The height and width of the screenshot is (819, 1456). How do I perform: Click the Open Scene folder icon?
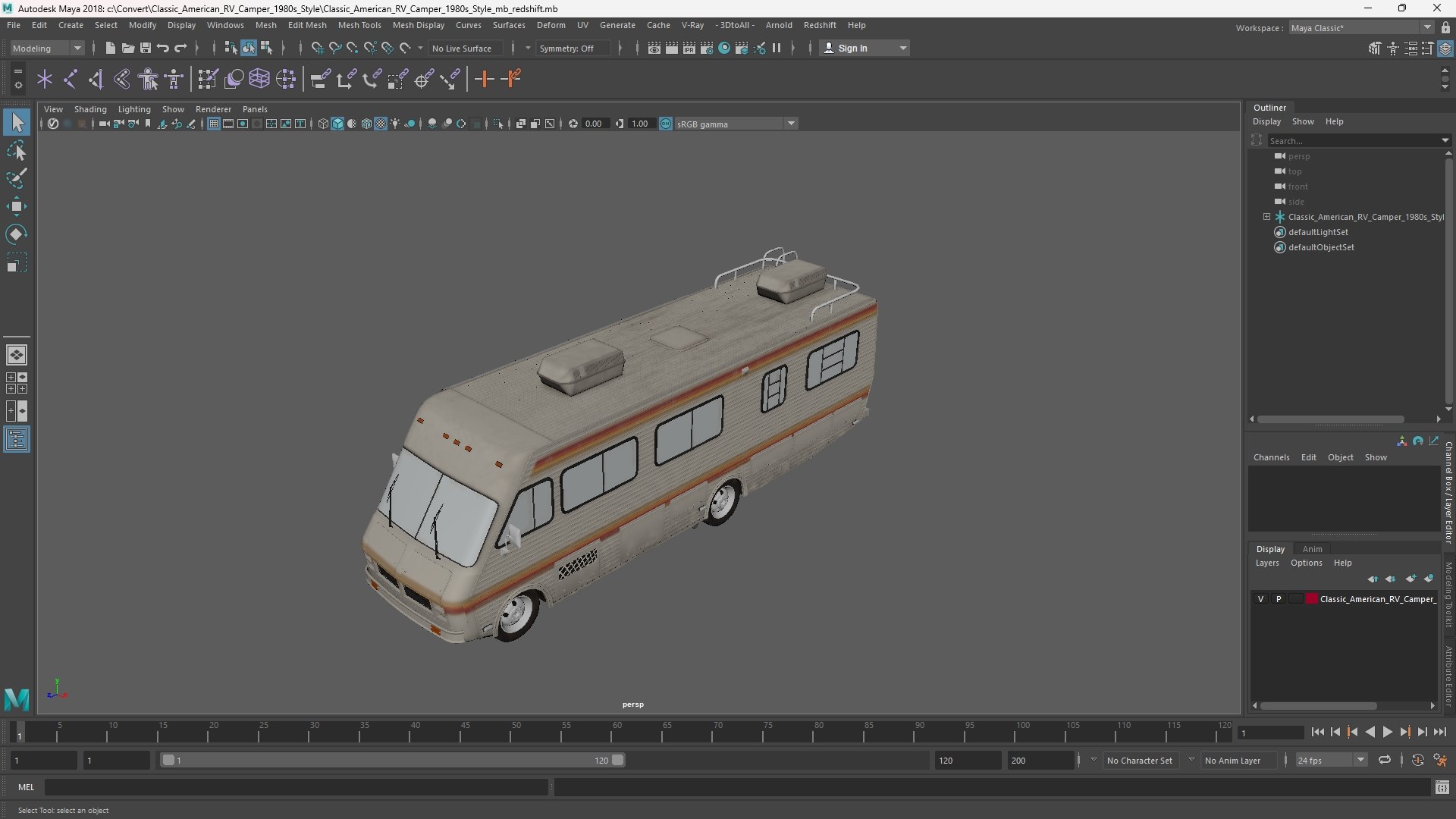coord(128,48)
